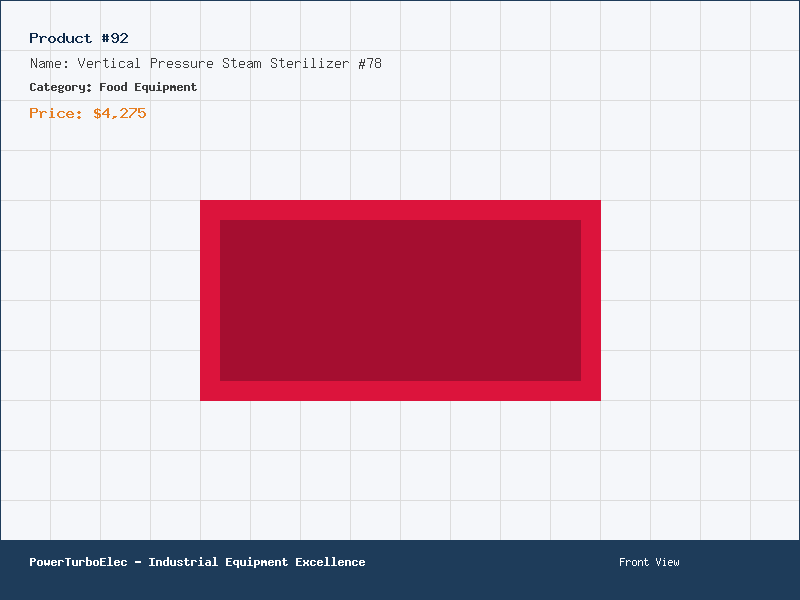Select the $4,275 price amount
The image size is (800, 600).
(120, 113)
